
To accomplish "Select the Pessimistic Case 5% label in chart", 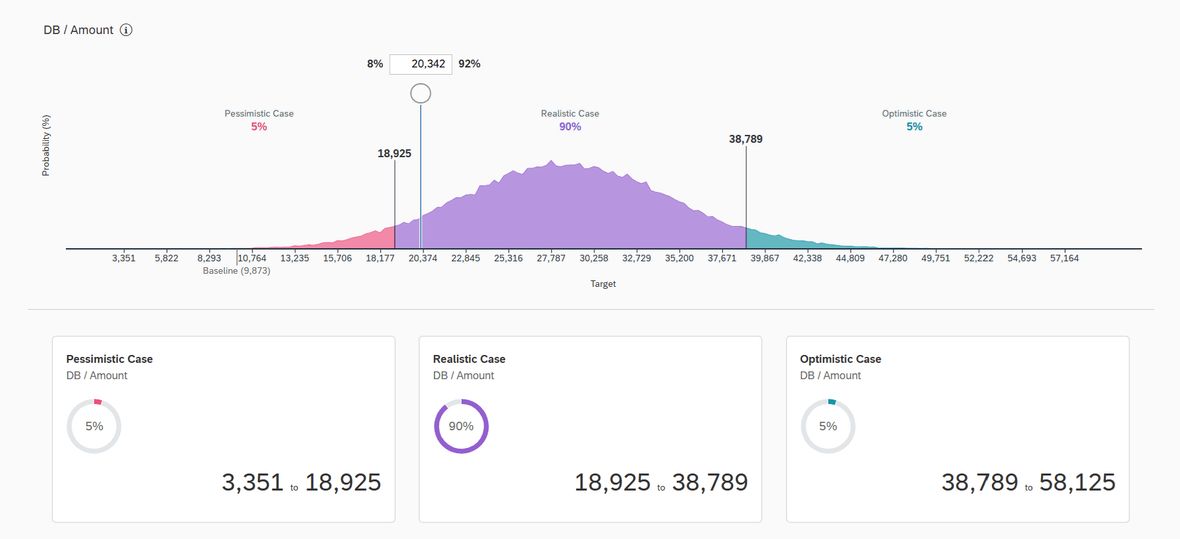I will point(259,120).
